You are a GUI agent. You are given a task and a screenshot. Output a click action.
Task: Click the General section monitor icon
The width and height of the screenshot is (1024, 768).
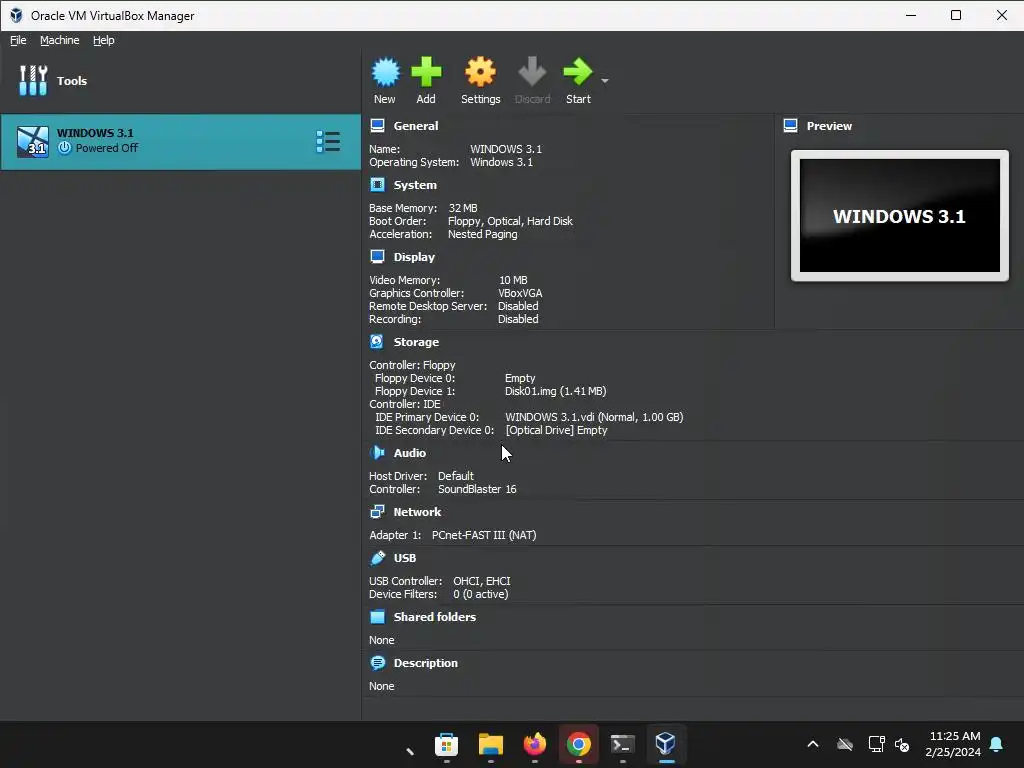point(377,125)
